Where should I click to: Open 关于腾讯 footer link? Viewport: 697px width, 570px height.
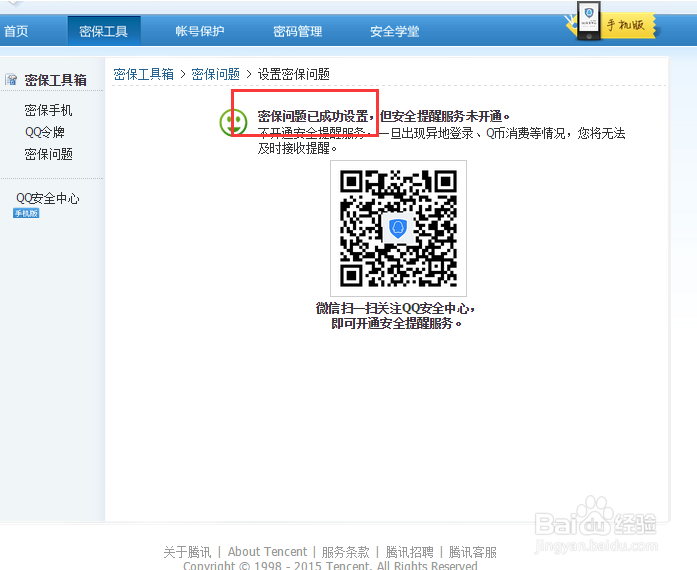[x=187, y=552]
